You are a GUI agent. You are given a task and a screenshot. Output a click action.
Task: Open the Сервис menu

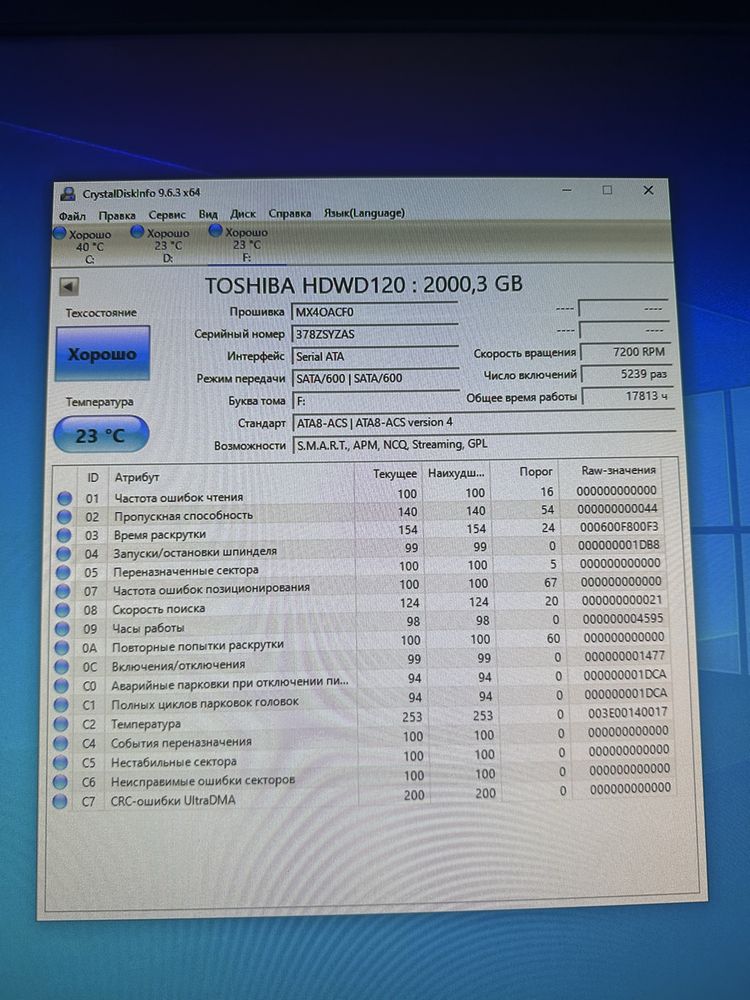pyautogui.click(x=167, y=215)
